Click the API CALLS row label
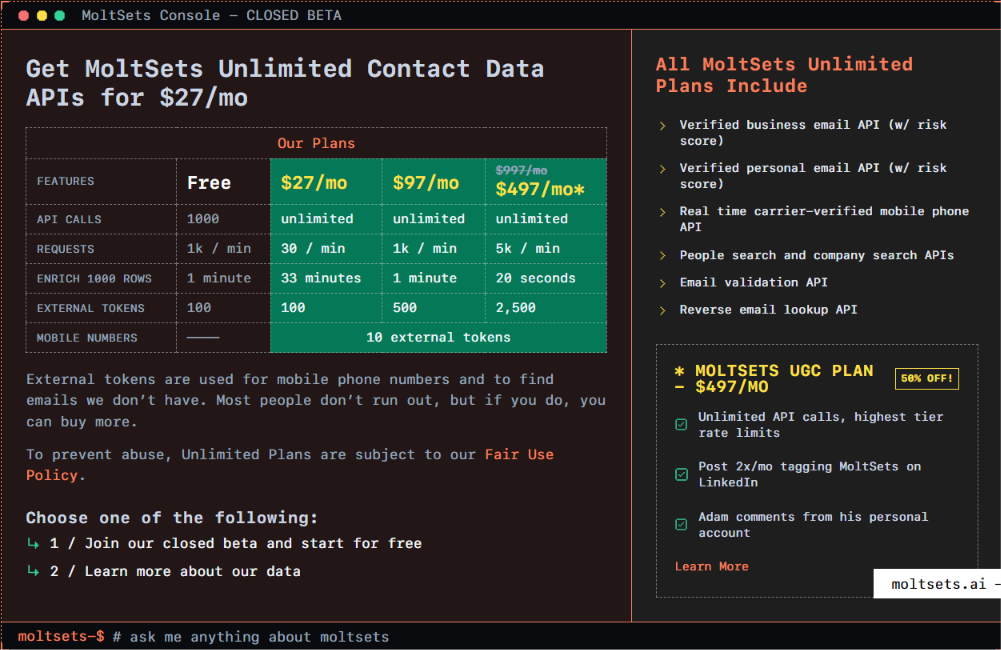This screenshot has height=650, width=1001. tap(69, 219)
